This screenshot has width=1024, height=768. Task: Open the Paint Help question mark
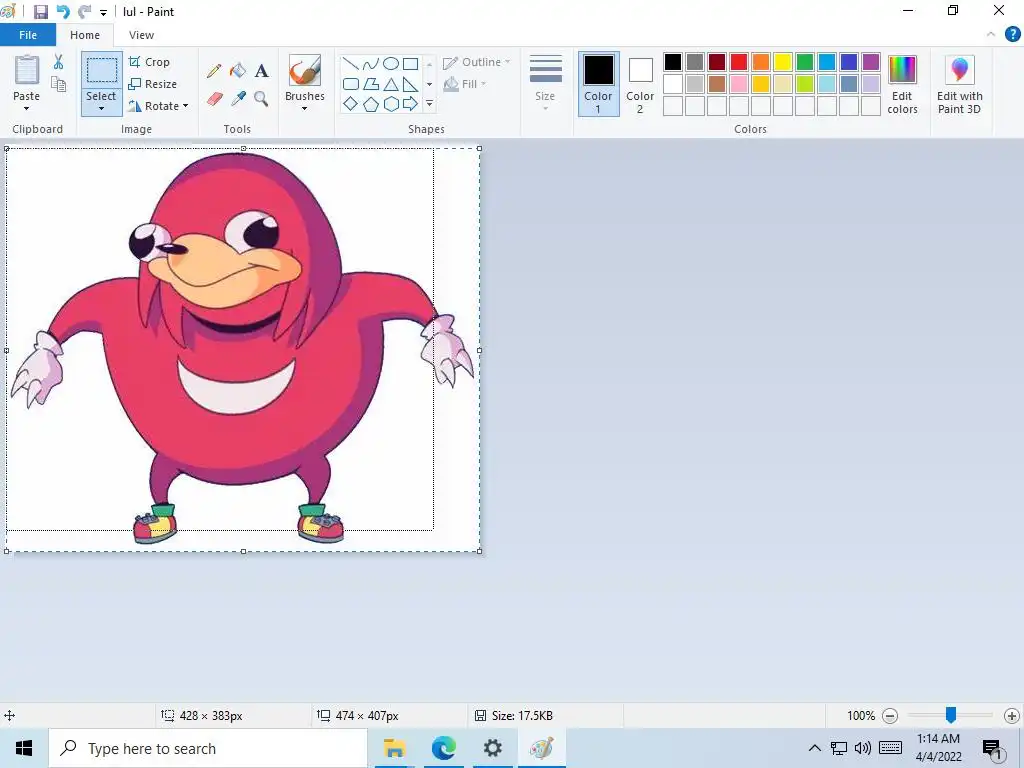(x=1012, y=35)
